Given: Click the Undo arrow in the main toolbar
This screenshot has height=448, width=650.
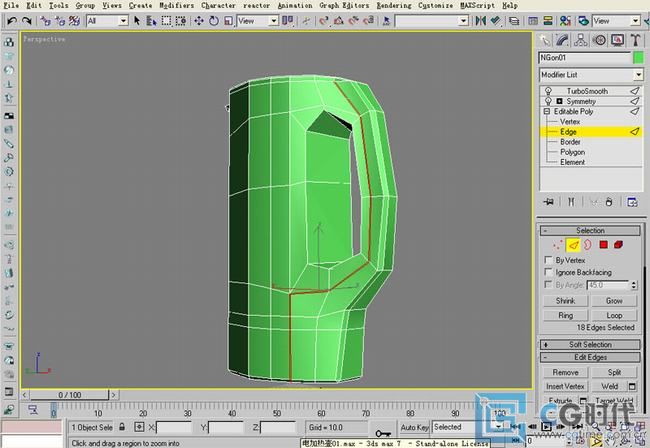Looking at the screenshot, I should click(x=12, y=21).
